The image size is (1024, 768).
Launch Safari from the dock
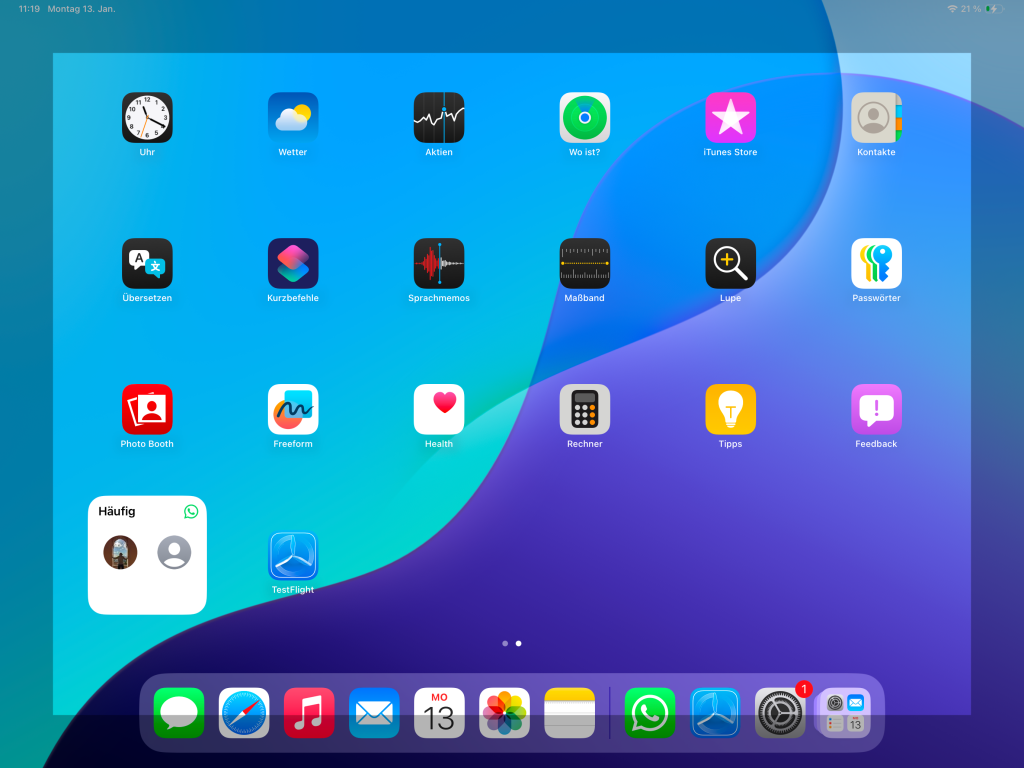pyautogui.click(x=244, y=713)
